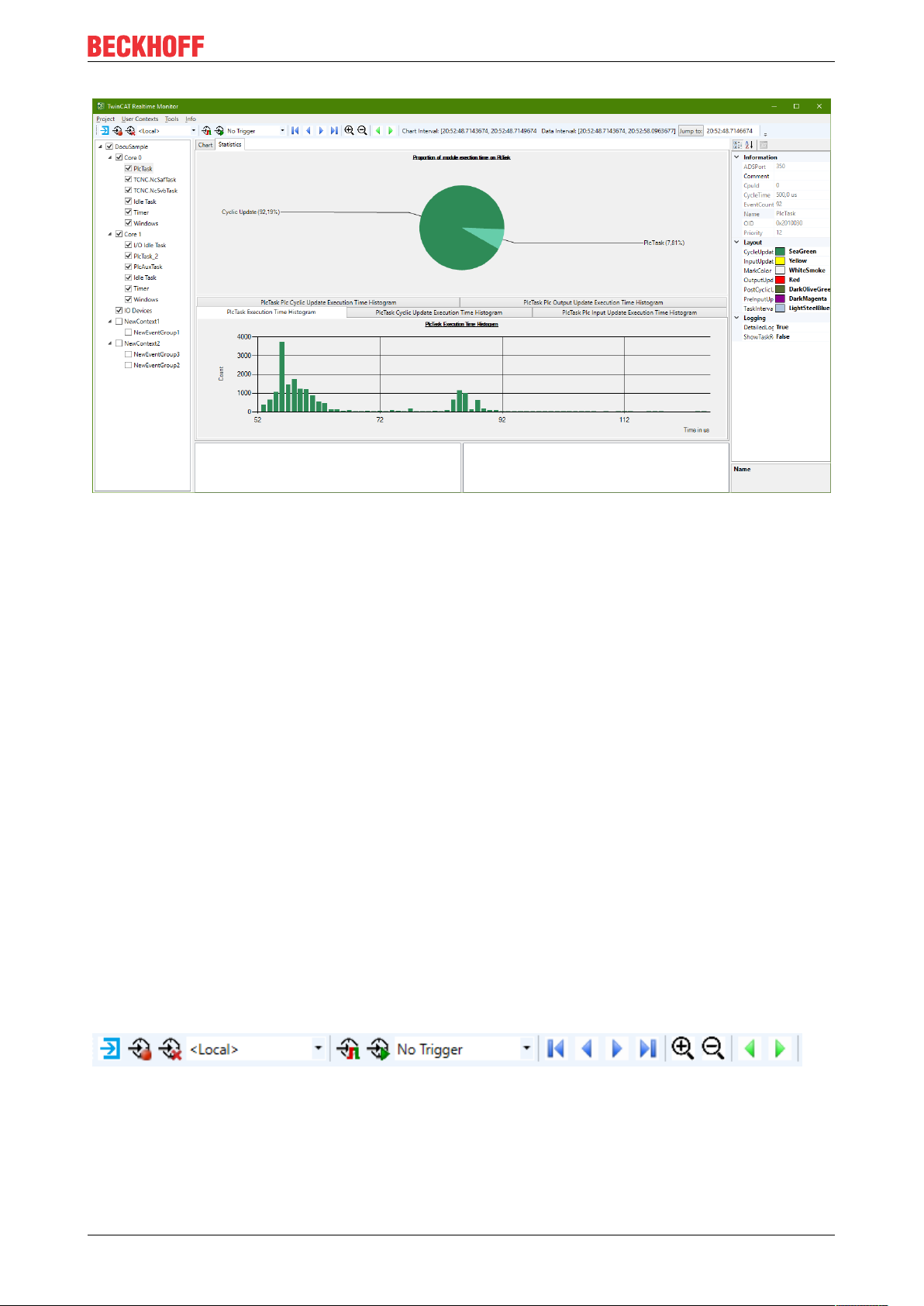Zoom in using the Realtime Monitor window toolbar
The width and height of the screenshot is (924, 1306).
(349, 130)
